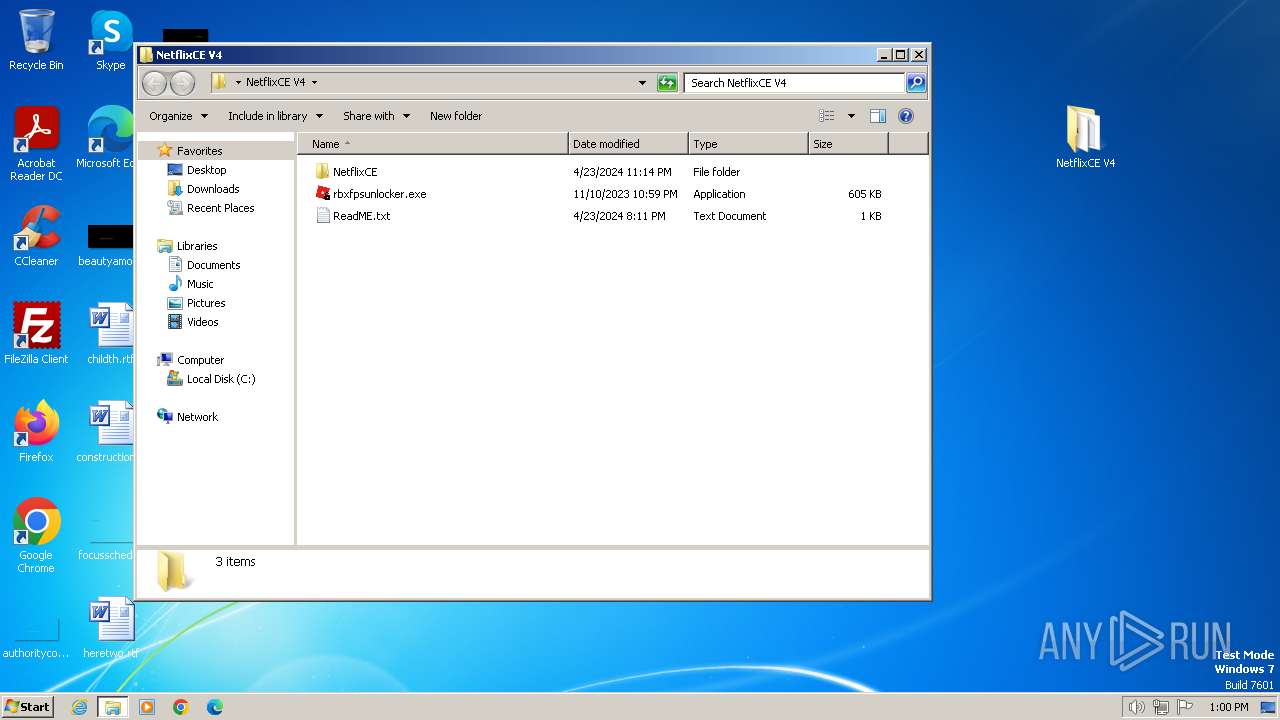The image size is (1280, 720).
Task: Click the Start button
Action: pyautogui.click(x=28, y=707)
